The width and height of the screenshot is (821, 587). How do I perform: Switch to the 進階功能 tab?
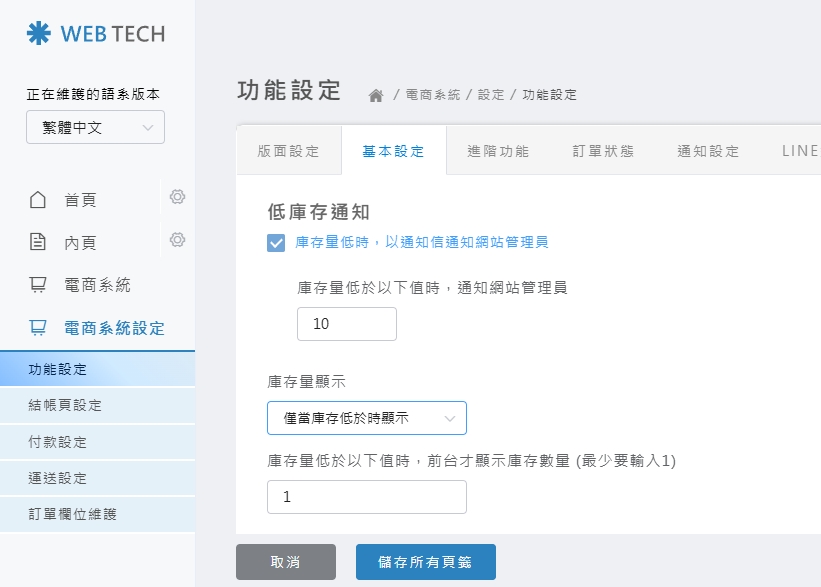click(498, 150)
